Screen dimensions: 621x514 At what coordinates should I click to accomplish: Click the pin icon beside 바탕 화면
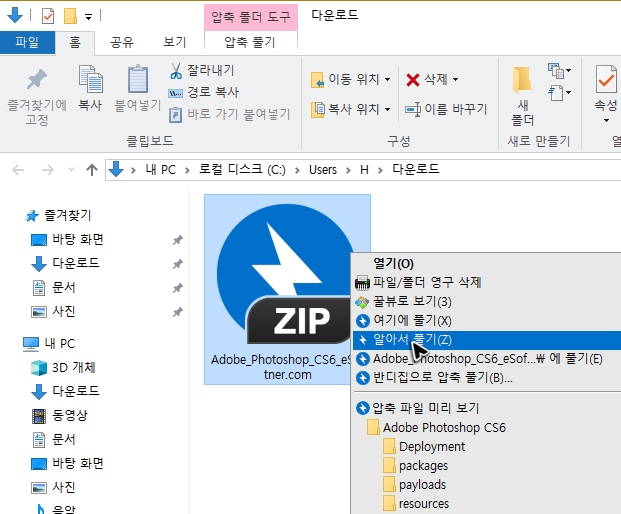[177, 240]
